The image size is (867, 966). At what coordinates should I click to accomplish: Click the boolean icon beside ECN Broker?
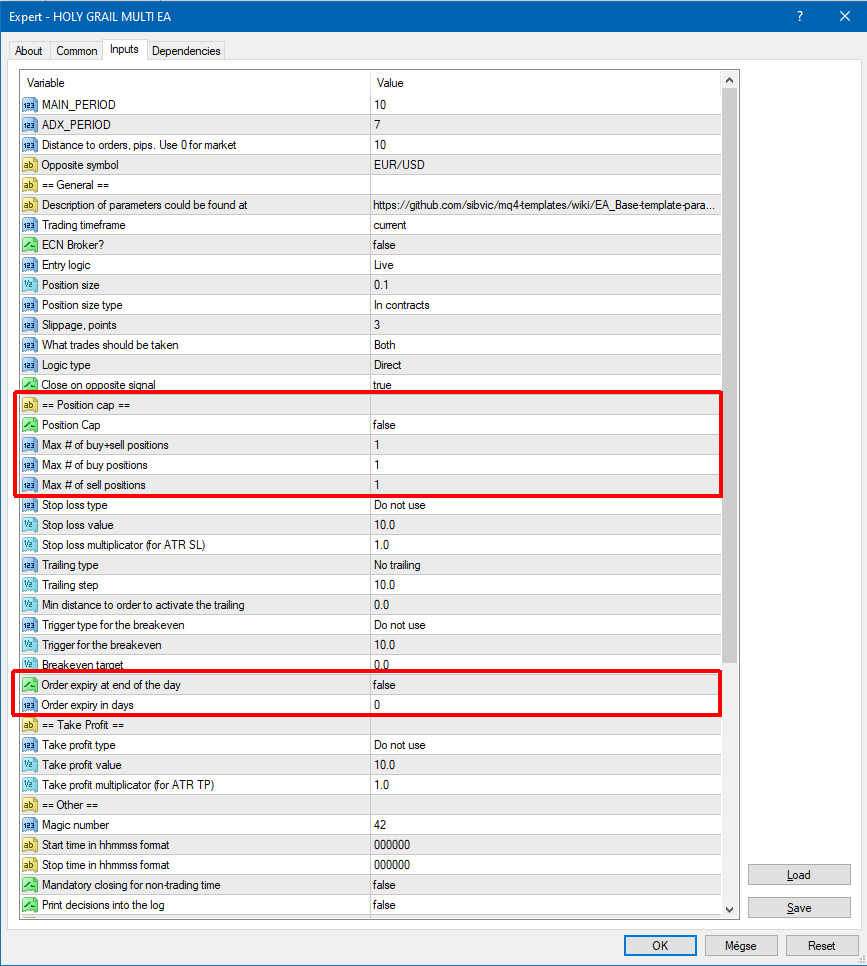tap(30, 245)
